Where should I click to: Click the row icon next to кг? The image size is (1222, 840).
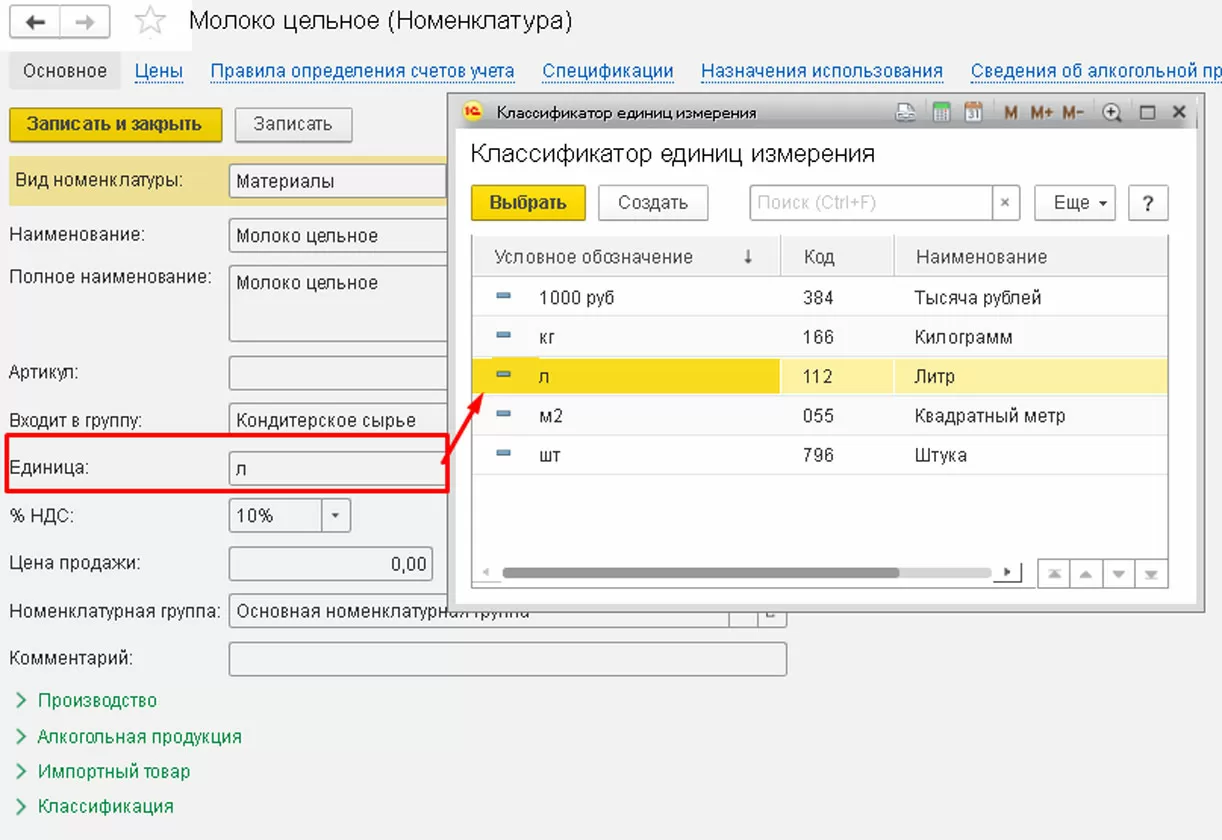504,336
